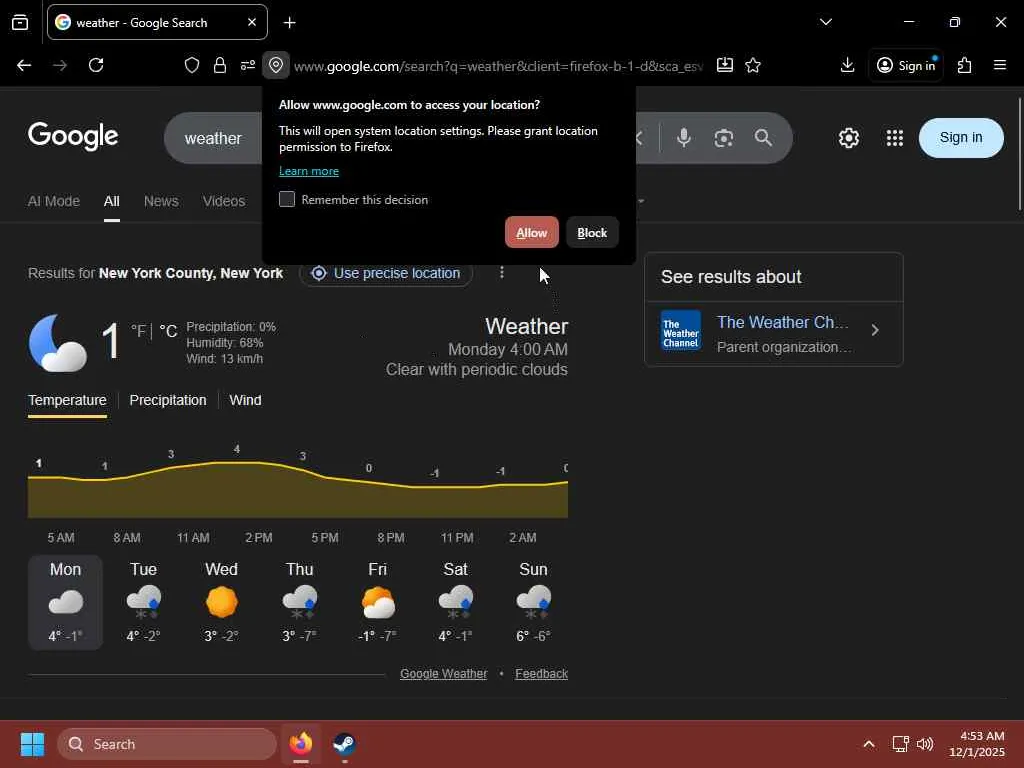Bookmark this page with the star

753,65
